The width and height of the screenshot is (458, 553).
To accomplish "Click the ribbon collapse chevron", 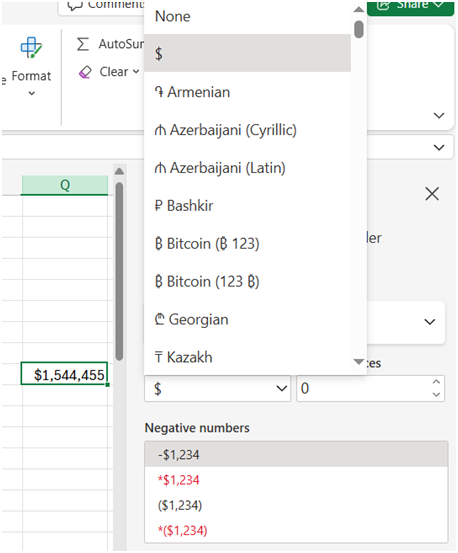I will pyautogui.click(x=439, y=115).
